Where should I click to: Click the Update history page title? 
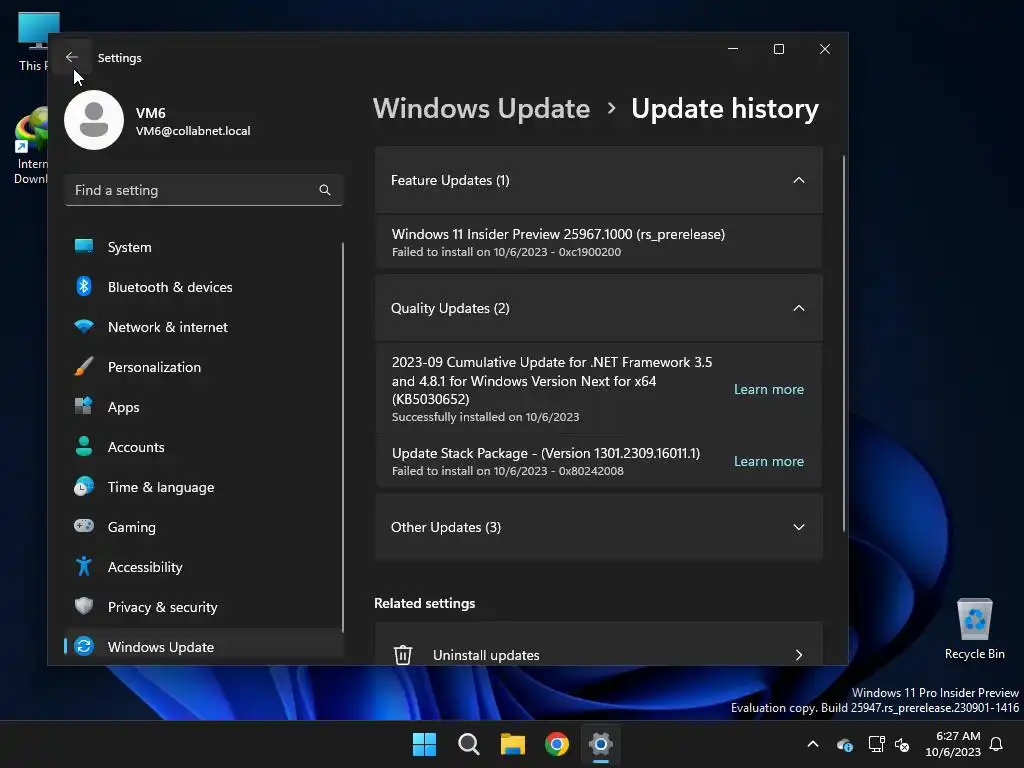pos(724,108)
